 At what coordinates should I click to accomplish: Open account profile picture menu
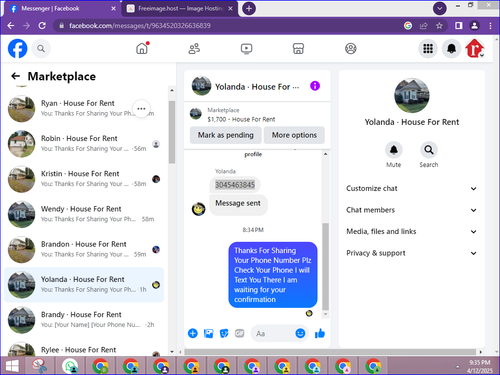point(475,49)
